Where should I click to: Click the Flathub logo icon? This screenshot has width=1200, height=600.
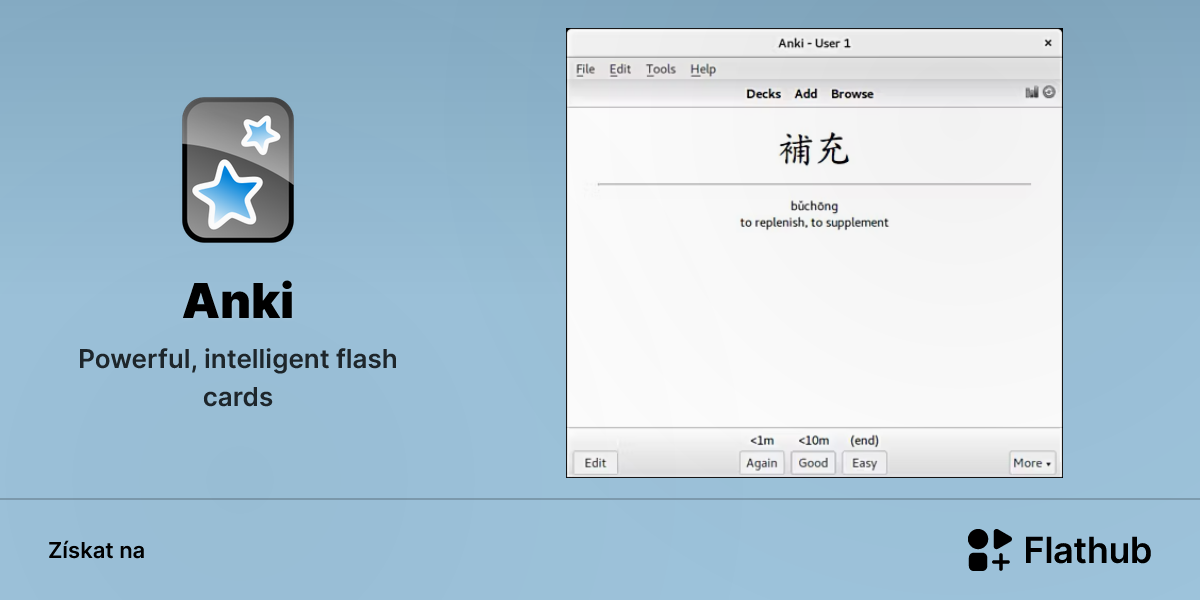(989, 550)
